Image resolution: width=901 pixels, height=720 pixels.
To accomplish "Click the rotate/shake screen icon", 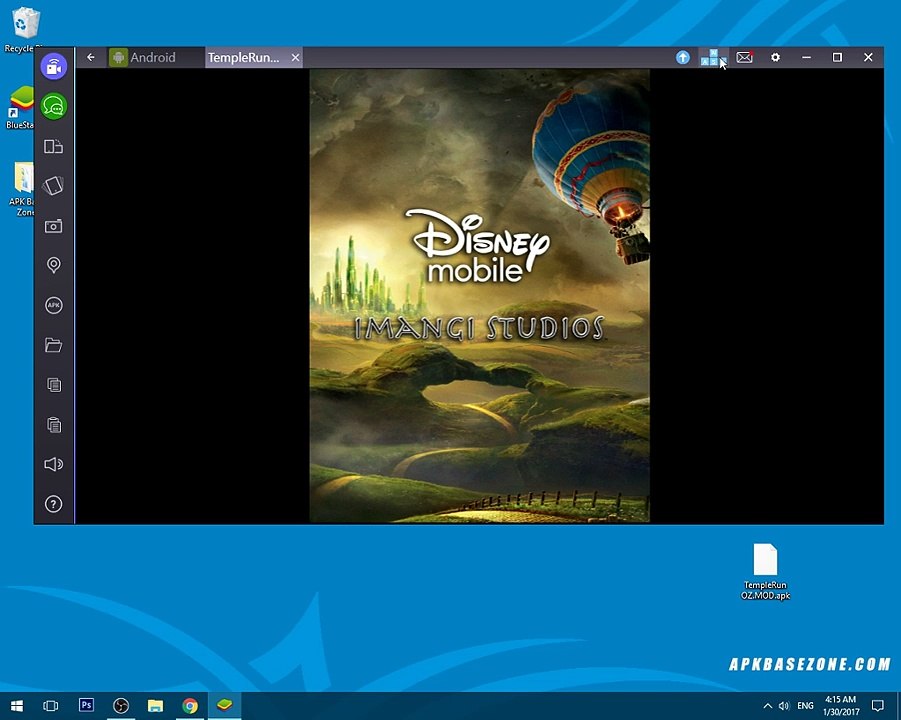I will [53, 186].
